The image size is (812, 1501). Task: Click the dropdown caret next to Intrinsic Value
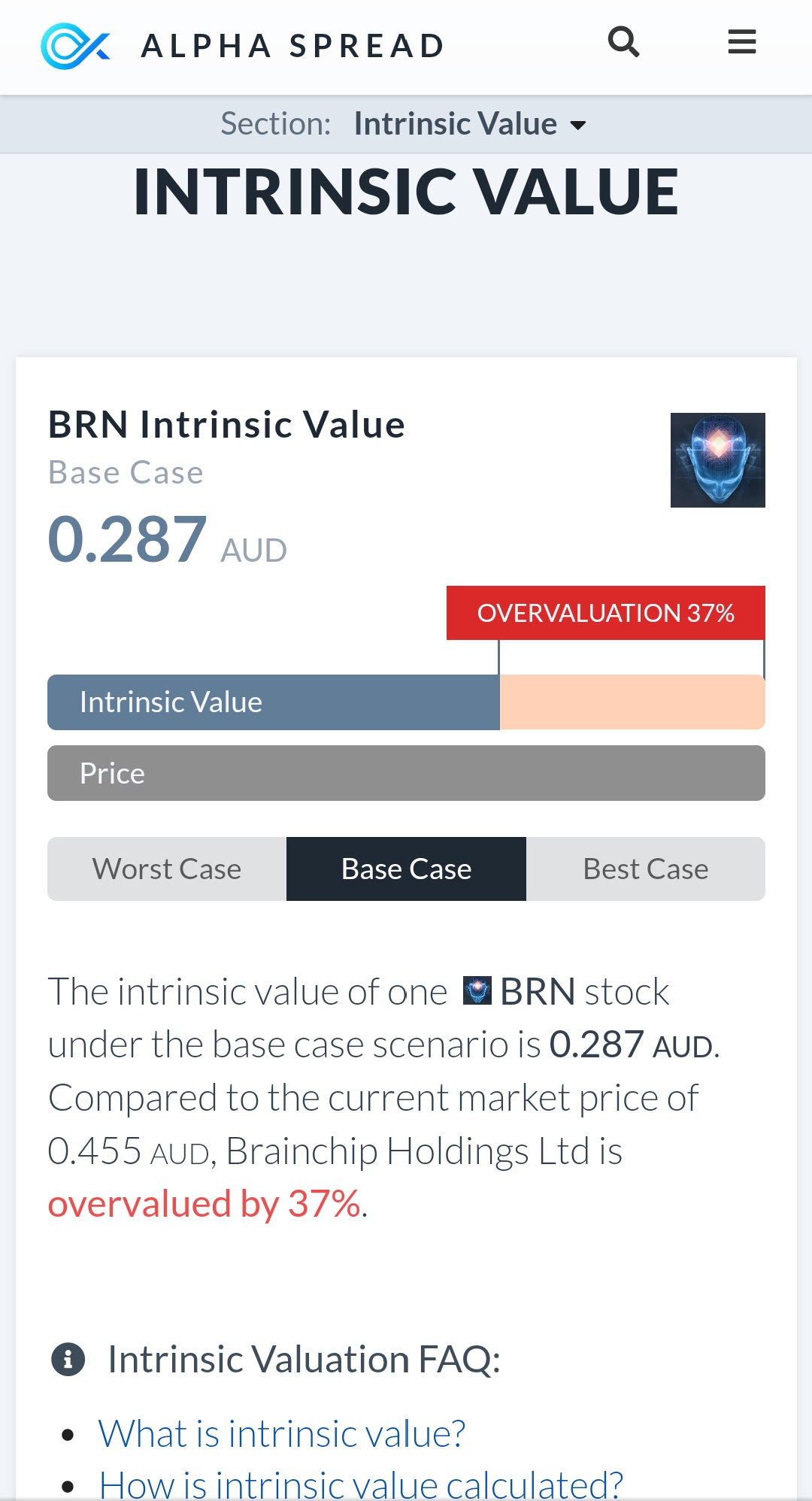click(577, 126)
